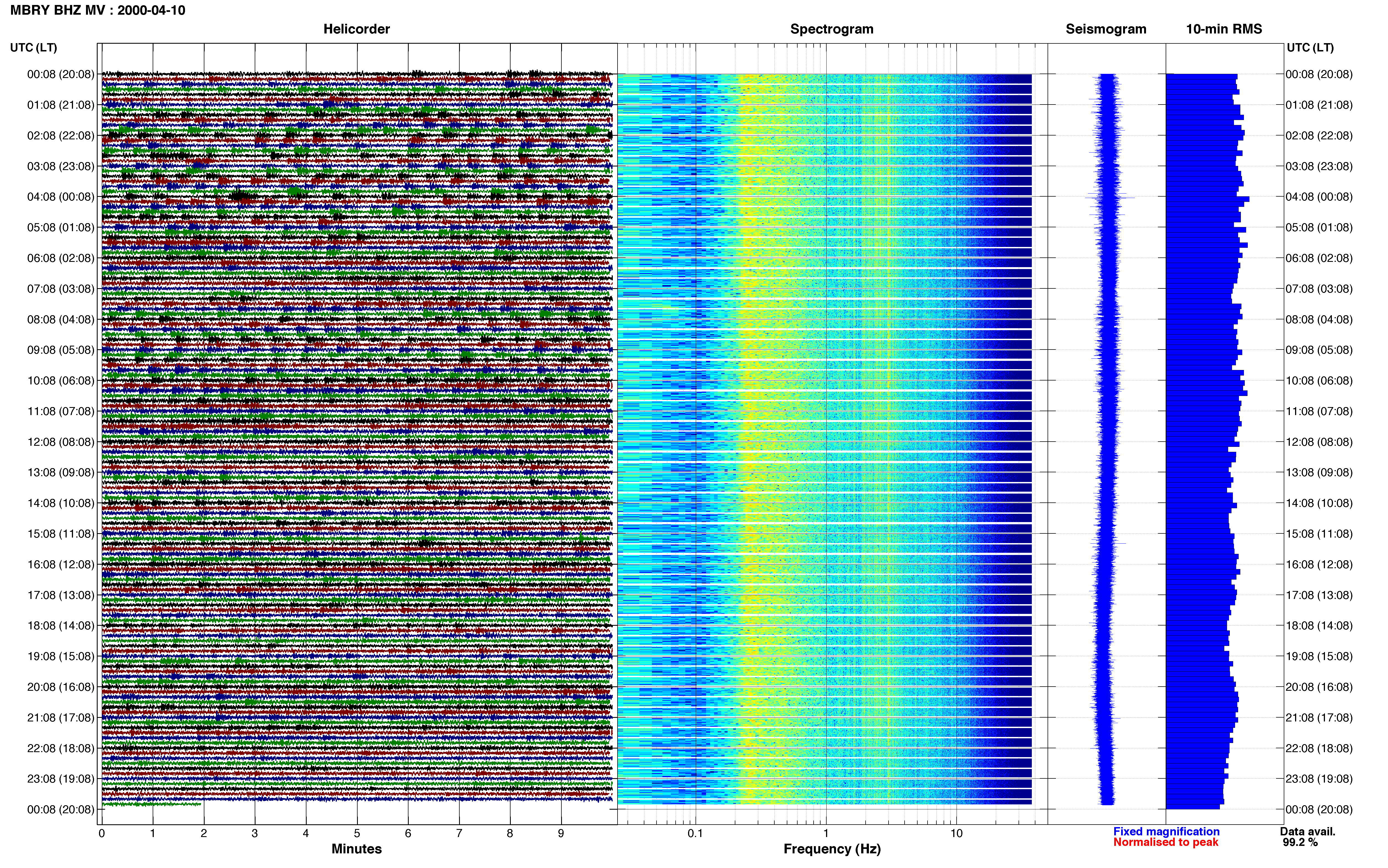Click left time label '13:08 (09:08)'
The image size is (1388, 868).
tap(61, 473)
